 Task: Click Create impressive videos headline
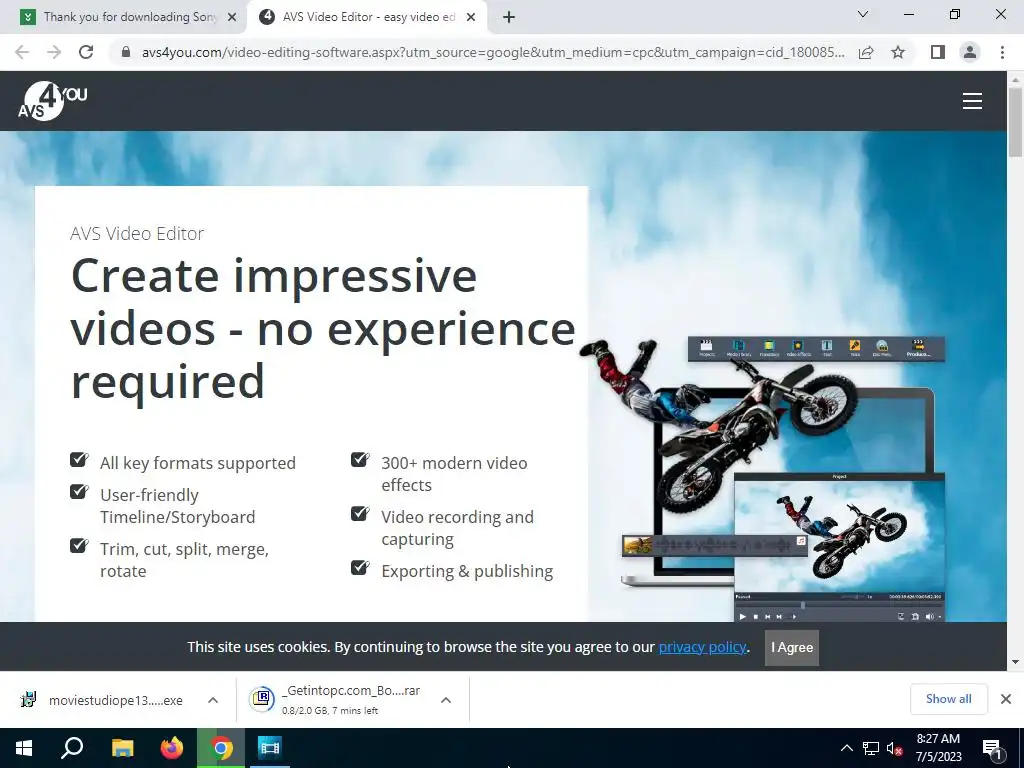coord(323,328)
